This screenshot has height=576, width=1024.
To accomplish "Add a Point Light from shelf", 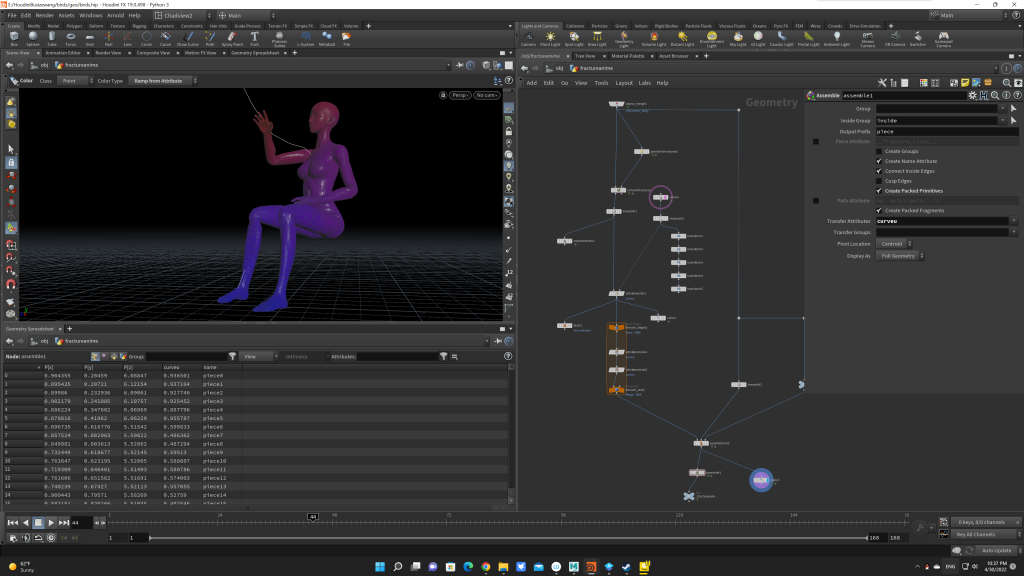I will pos(550,38).
